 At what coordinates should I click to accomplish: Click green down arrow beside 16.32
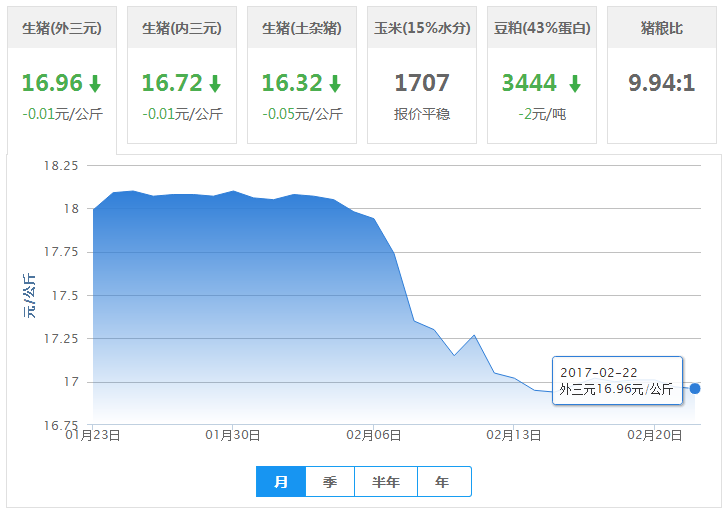[x=335, y=84]
